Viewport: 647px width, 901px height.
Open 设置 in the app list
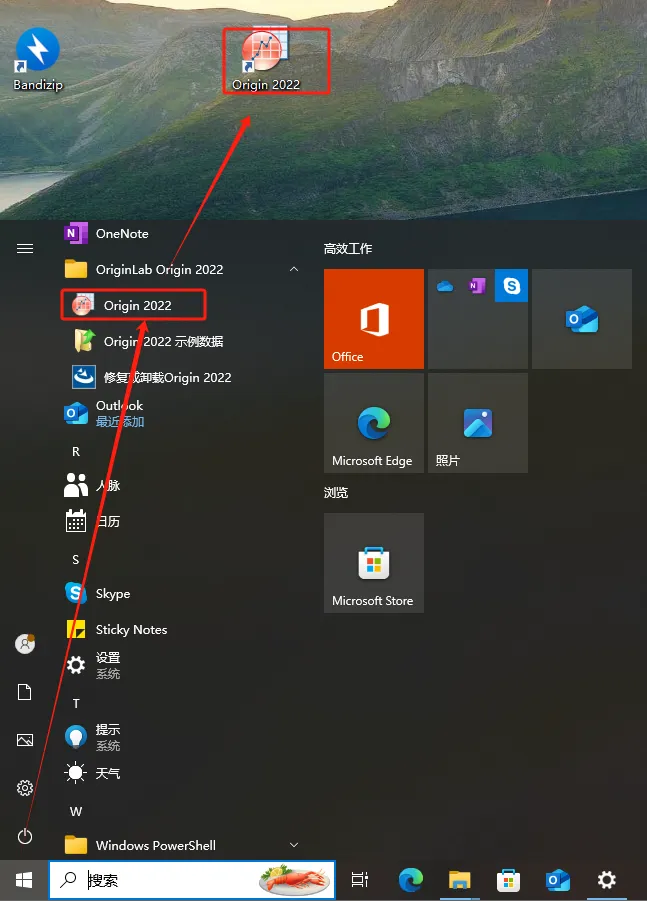(93, 665)
